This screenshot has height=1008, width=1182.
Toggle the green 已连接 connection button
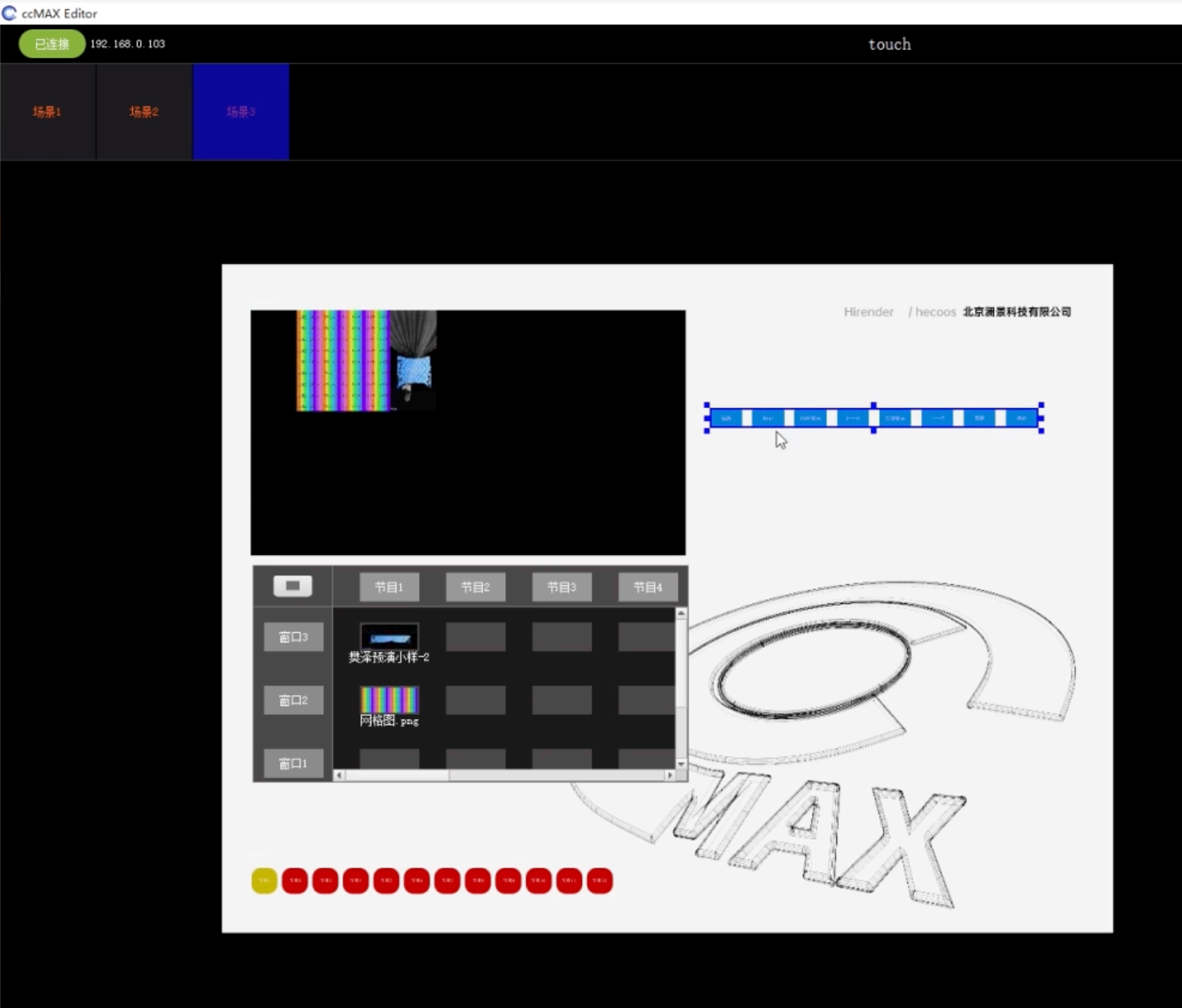(x=52, y=44)
